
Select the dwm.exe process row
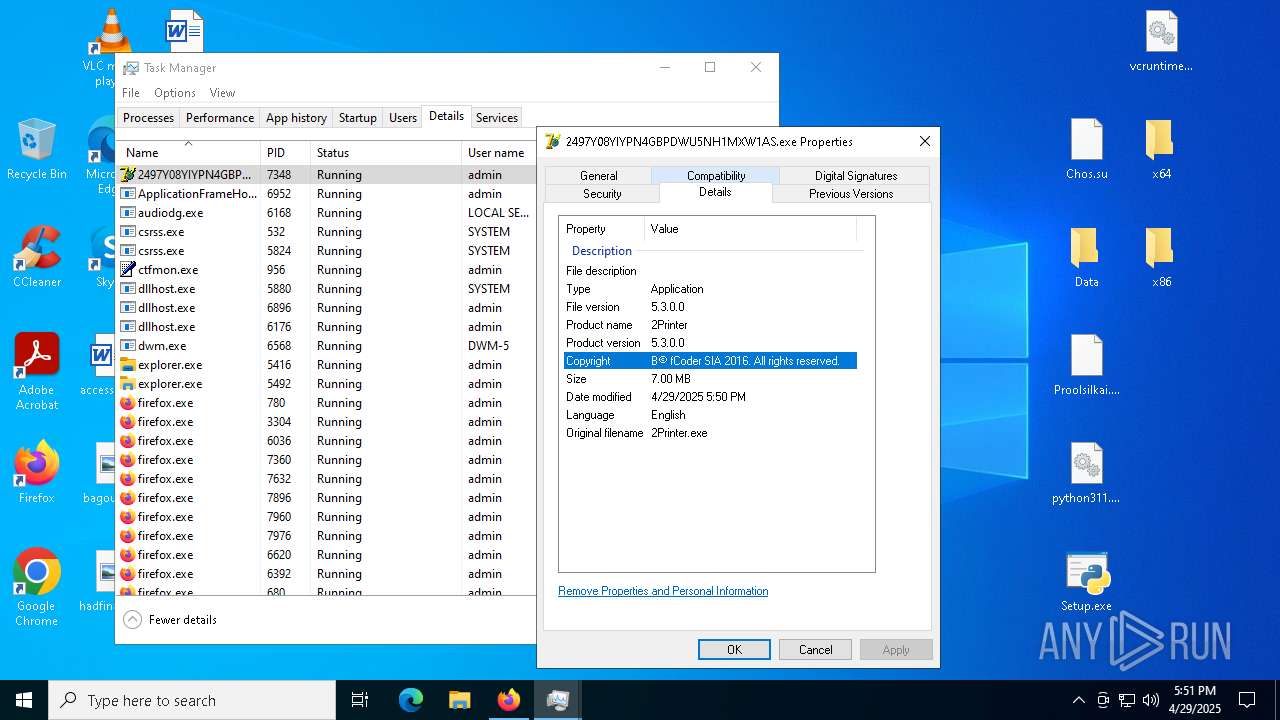[326, 346]
